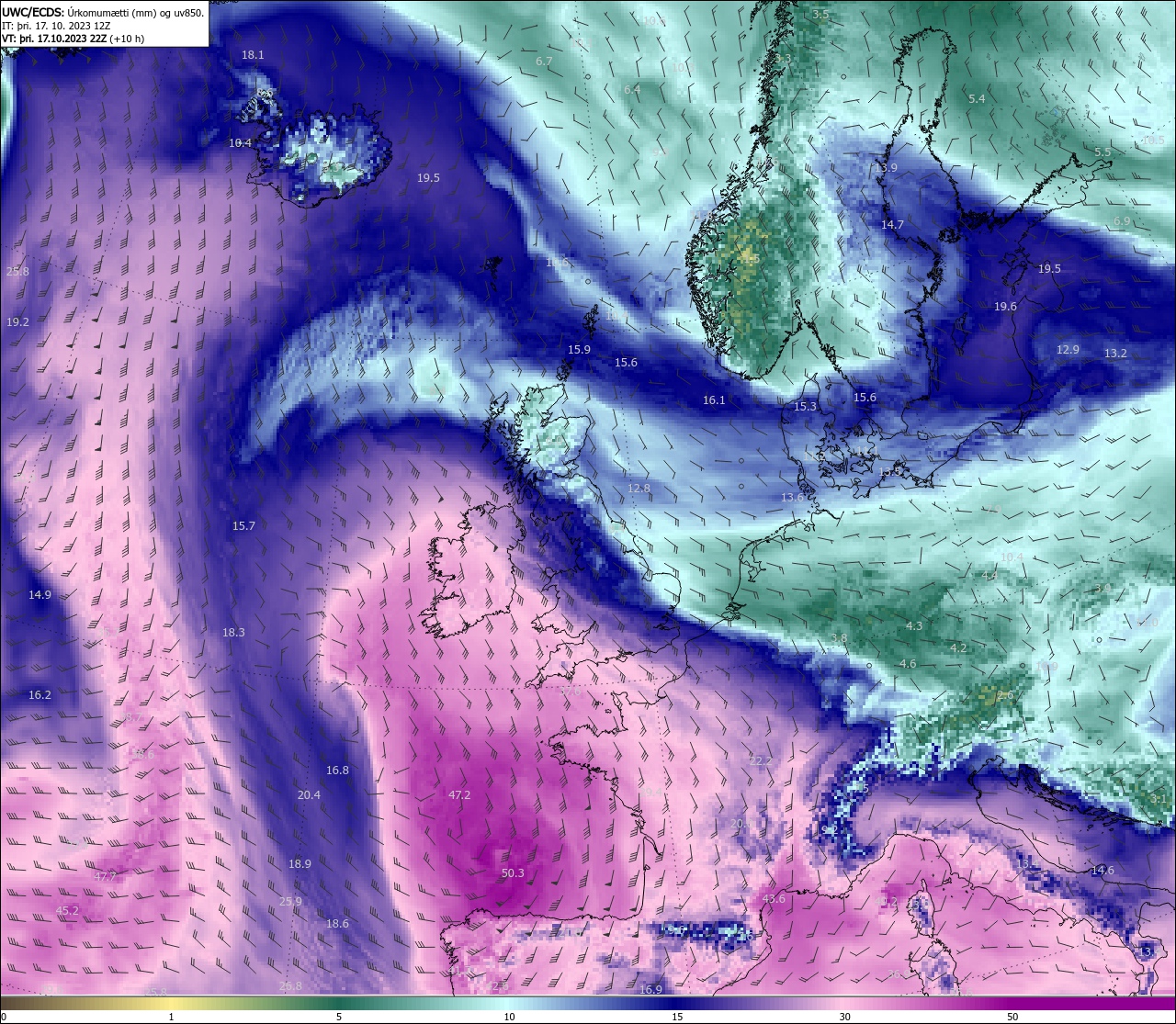Select the 18.1 value north of Iceland
The image size is (1176, 1024).
(253, 55)
